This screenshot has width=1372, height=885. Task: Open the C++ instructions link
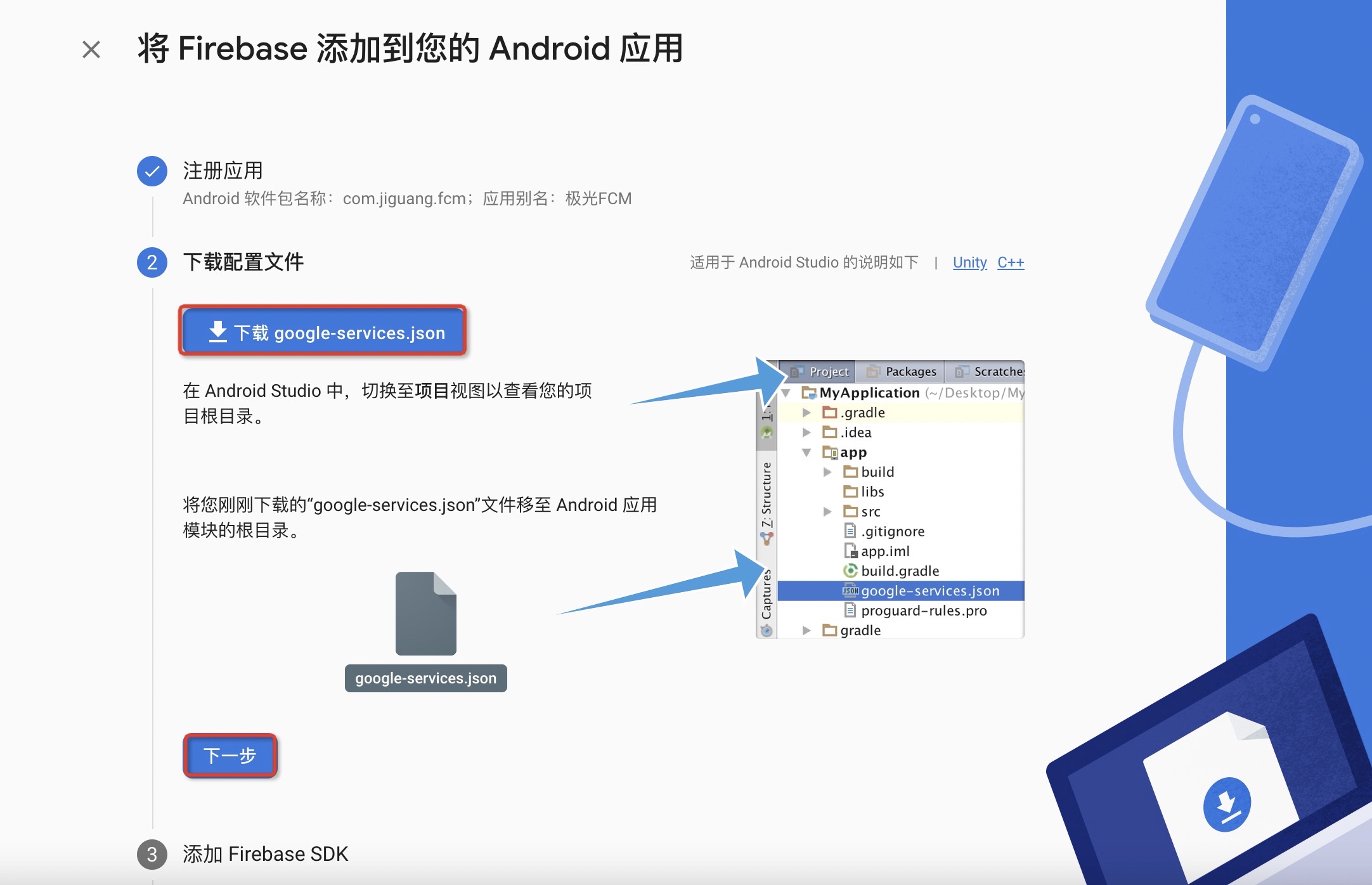tap(1011, 262)
